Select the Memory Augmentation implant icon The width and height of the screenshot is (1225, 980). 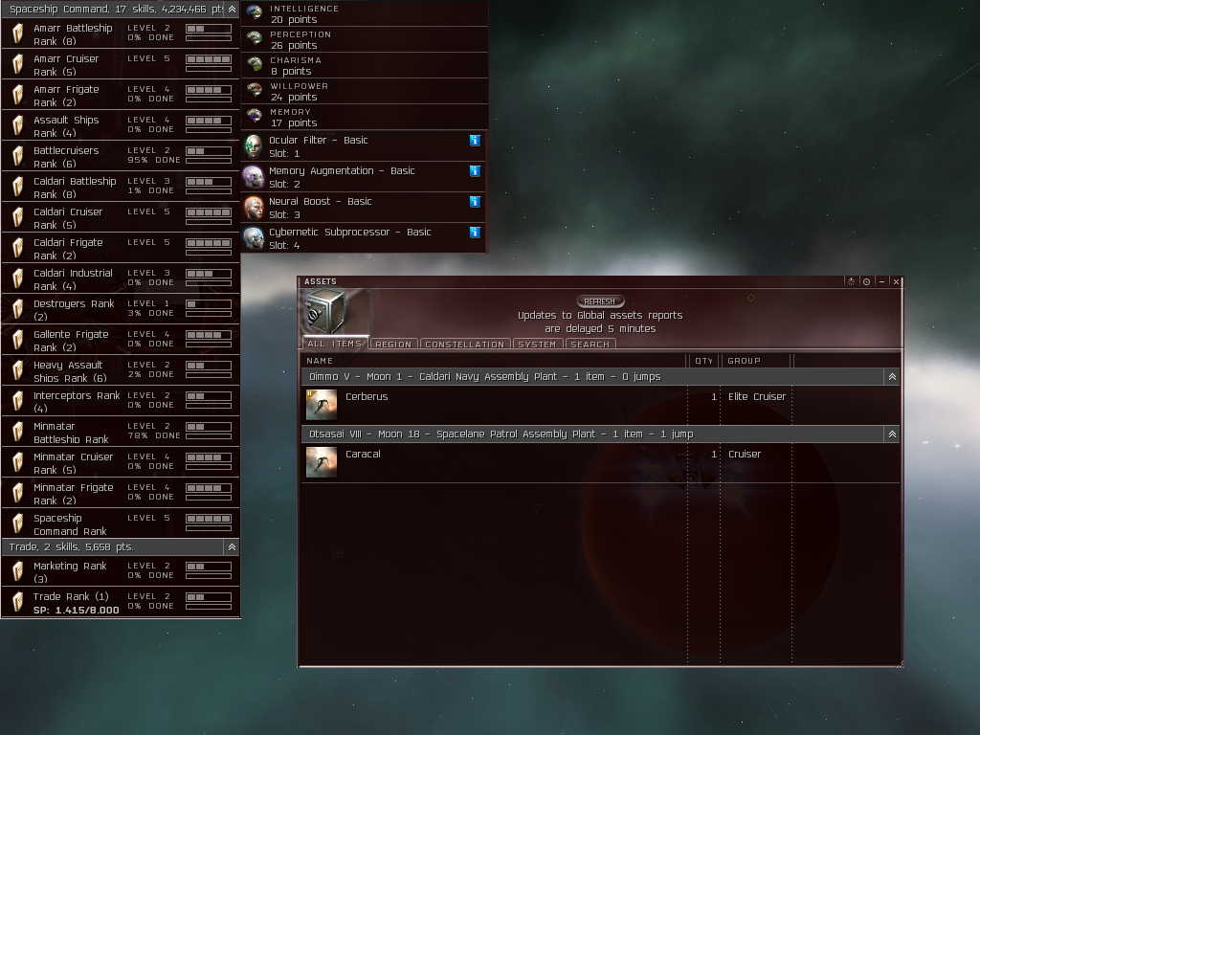tap(254, 177)
